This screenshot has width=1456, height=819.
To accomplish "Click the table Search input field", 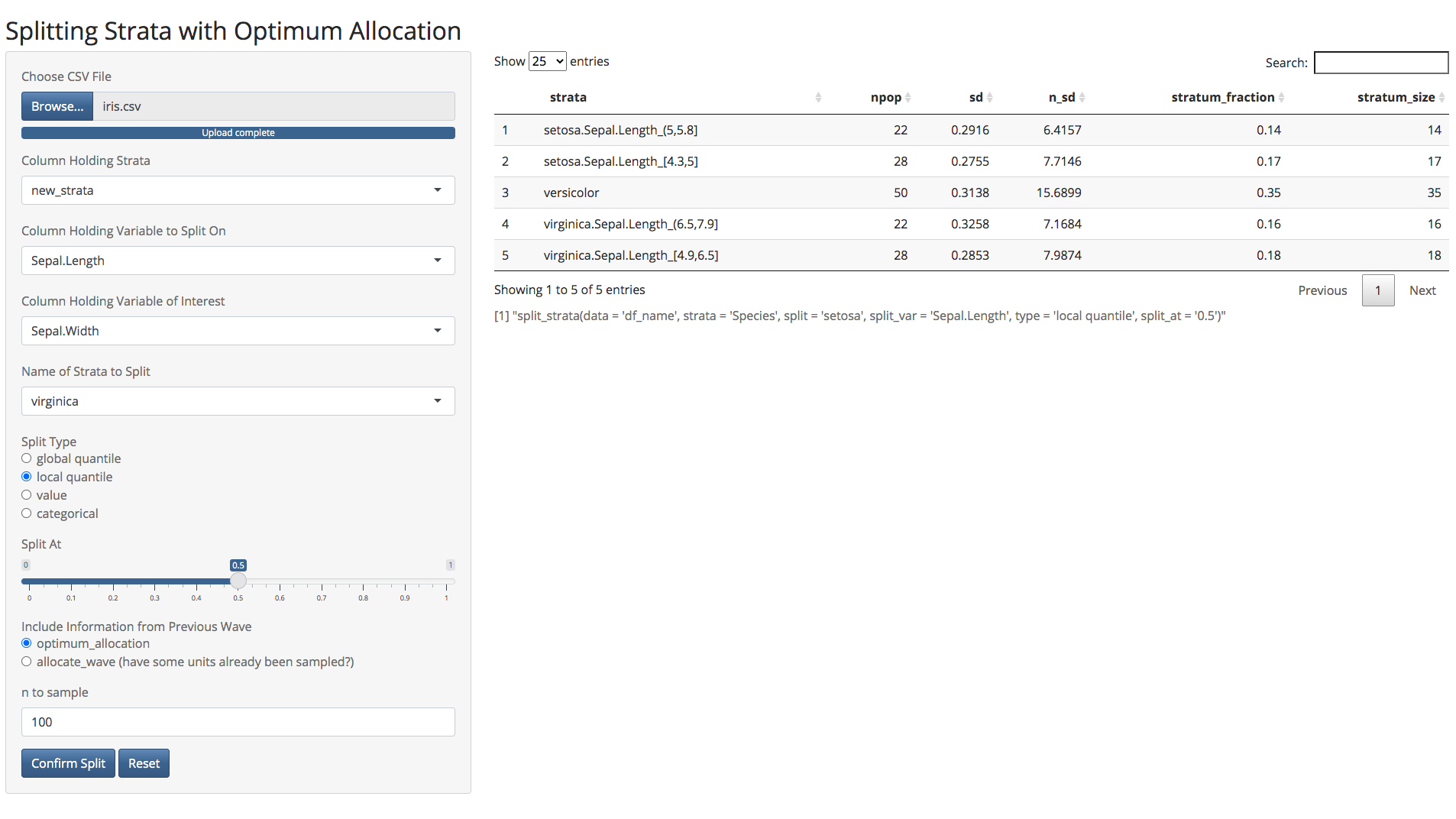I will tap(1380, 63).
